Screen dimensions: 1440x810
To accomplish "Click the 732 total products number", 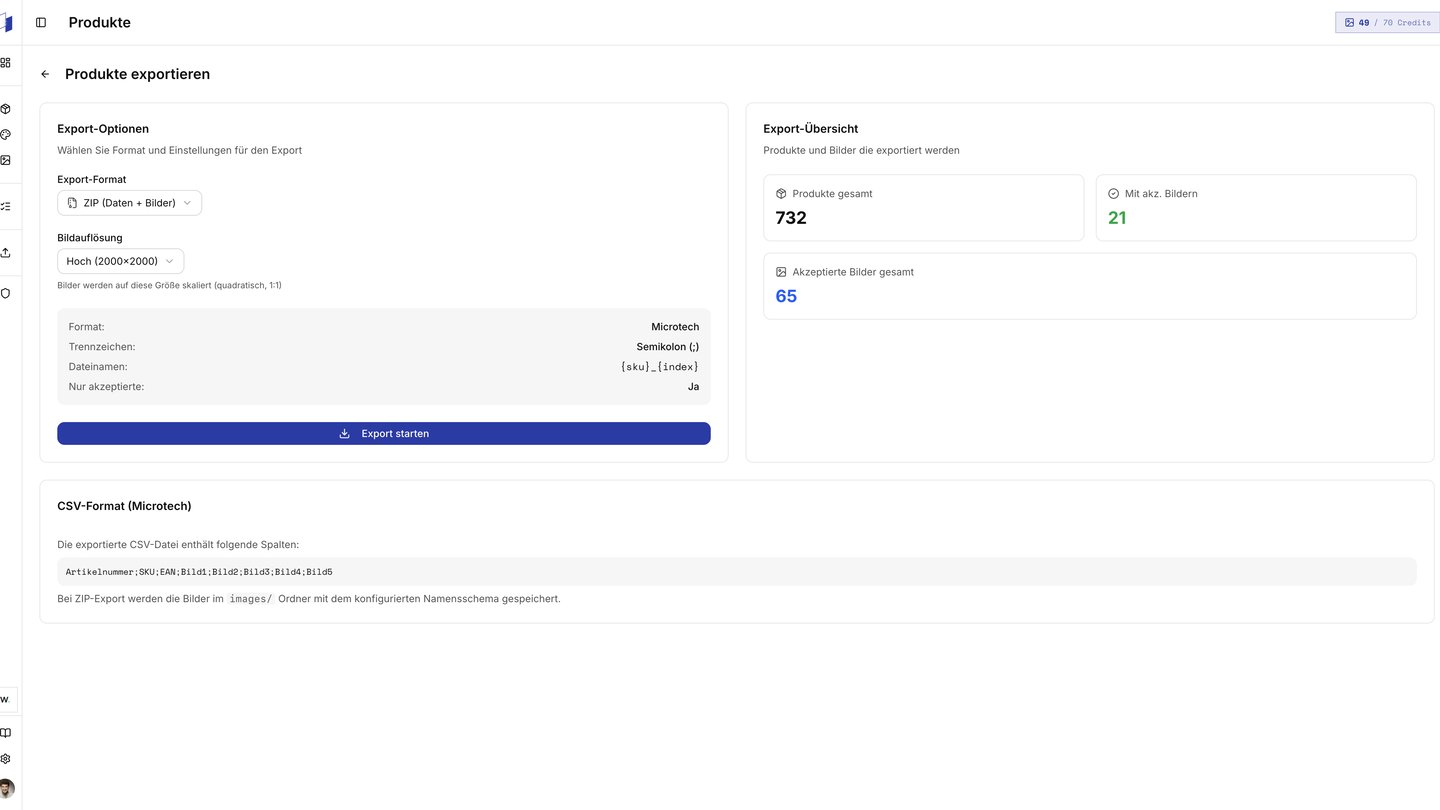I will (x=791, y=218).
